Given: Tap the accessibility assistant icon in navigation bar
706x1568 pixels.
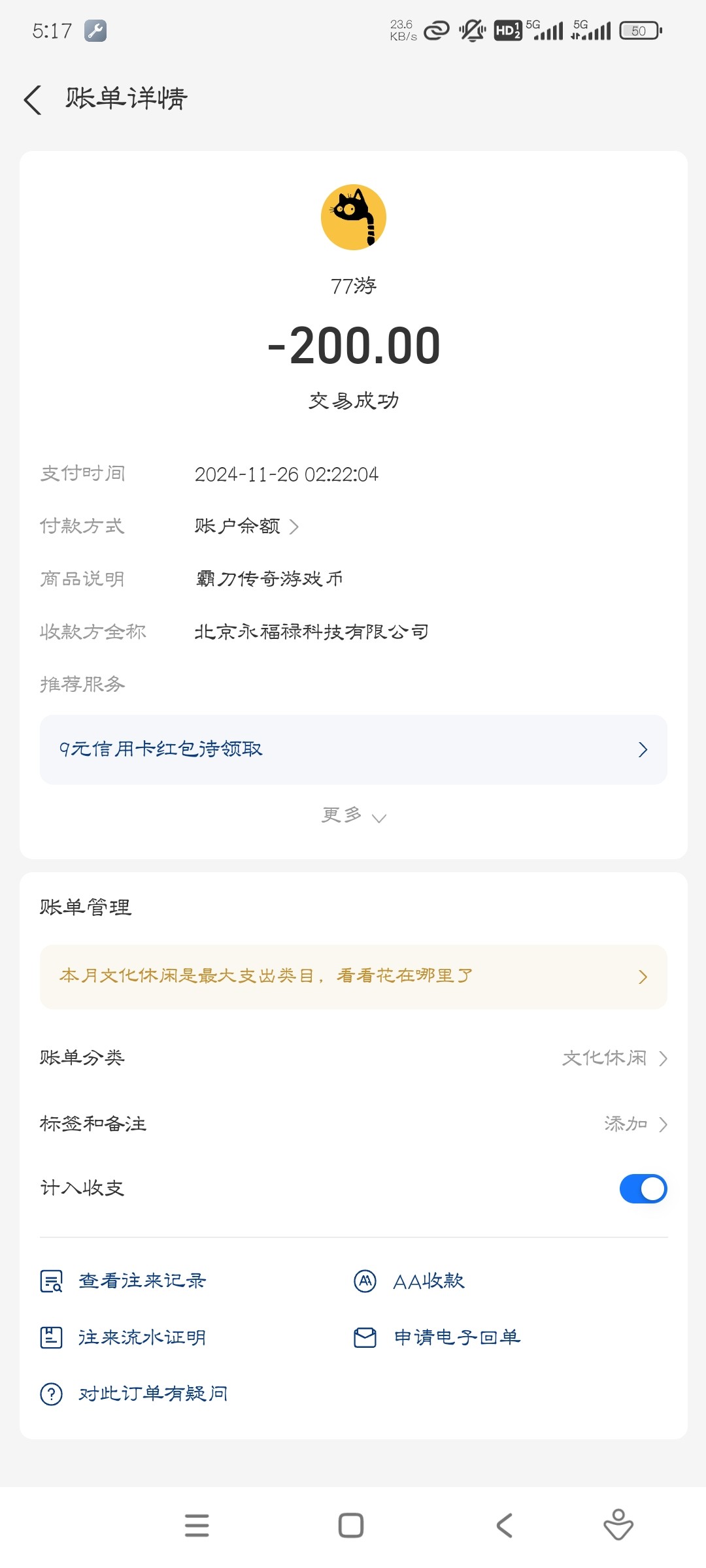Looking at the screenshot, I should [618, 1526].
